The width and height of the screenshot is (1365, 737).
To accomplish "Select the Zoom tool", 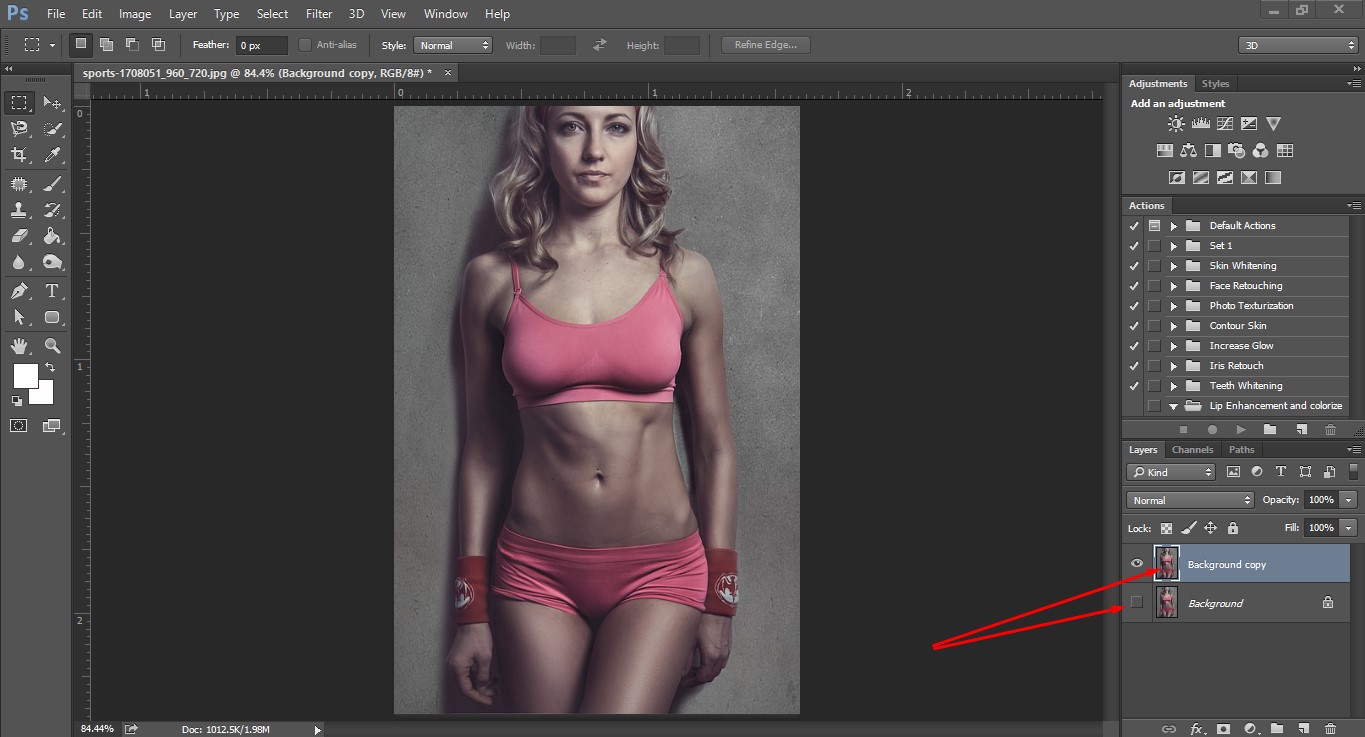I will [x=52, y=346].
